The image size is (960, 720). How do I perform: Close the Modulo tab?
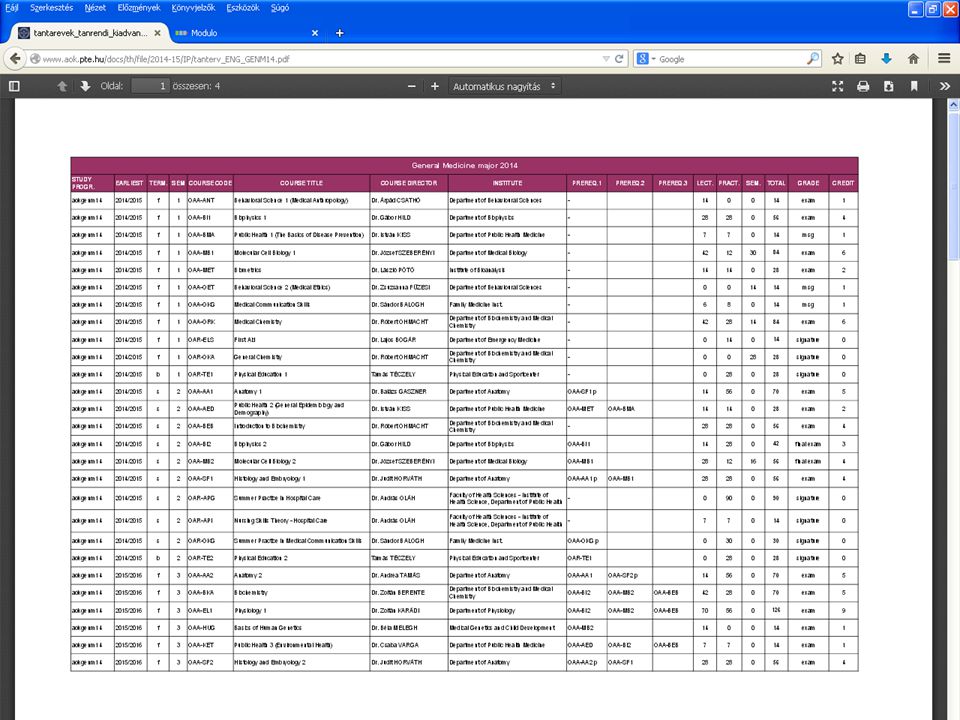tap(315, 33)
